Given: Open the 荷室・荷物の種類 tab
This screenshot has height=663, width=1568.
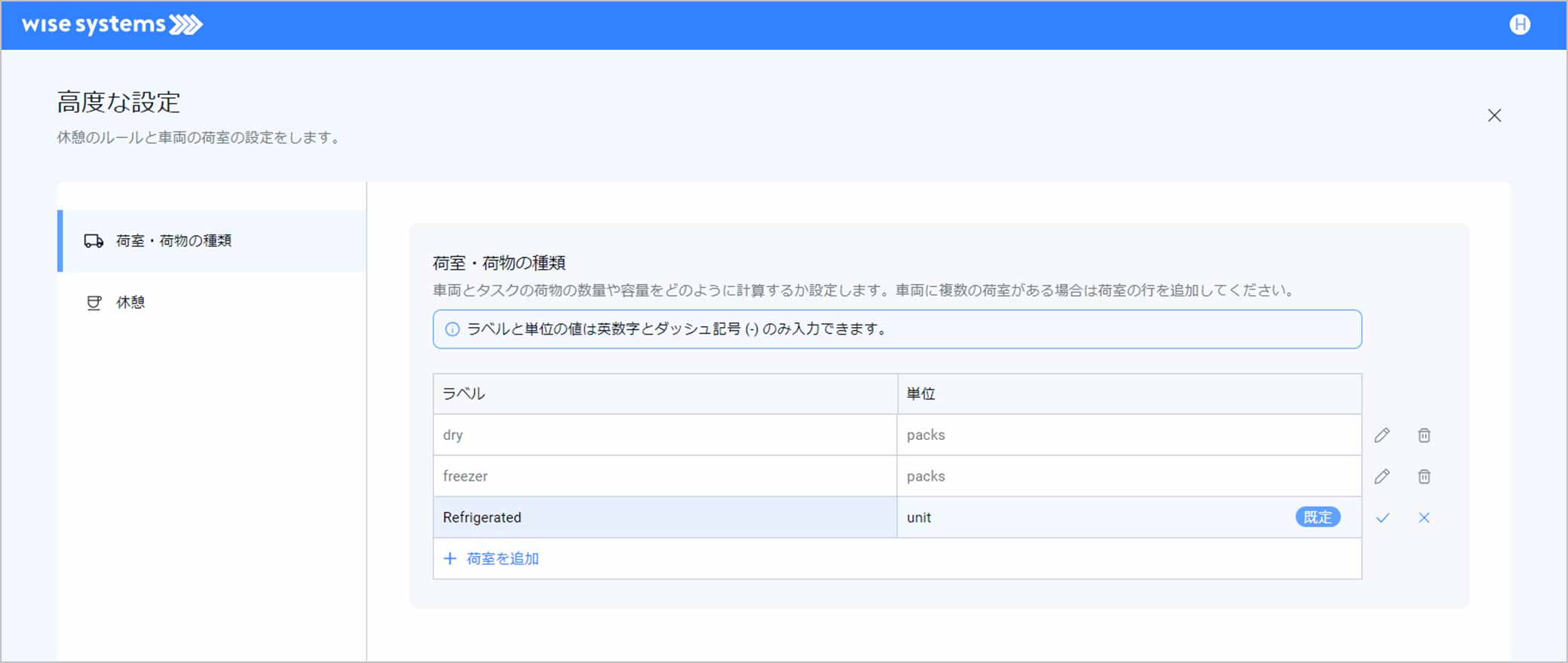Looking at the screenshot, I should click(x=173, y=241).
